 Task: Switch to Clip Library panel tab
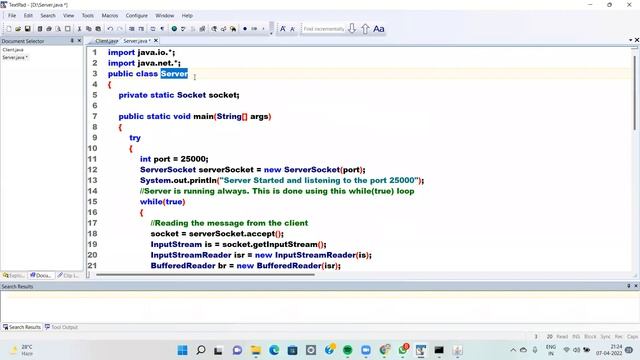pyautogui.click(x=68, y=276)
